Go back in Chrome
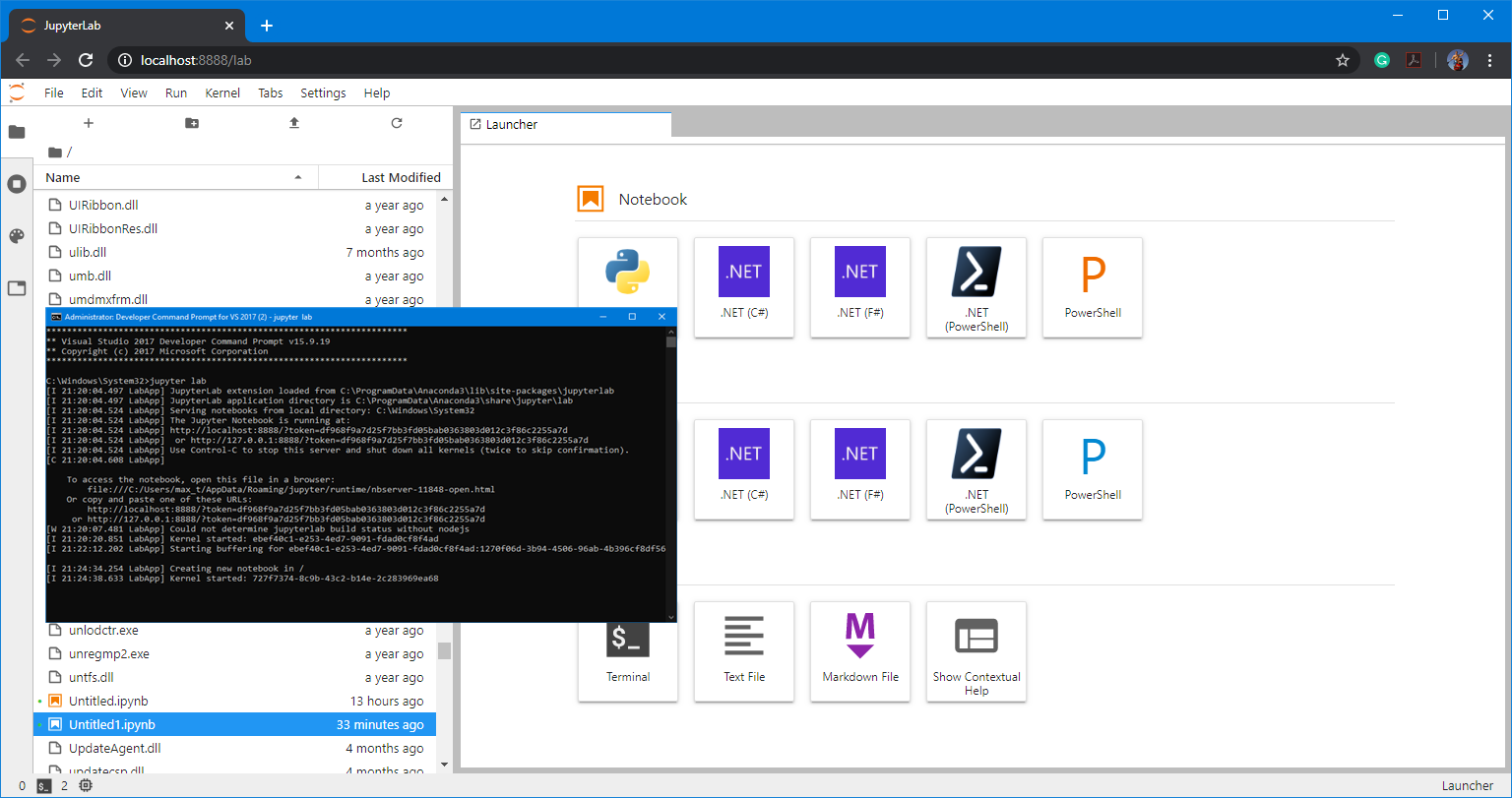Viewport: 1512px width, 798px height. (23, 60)
